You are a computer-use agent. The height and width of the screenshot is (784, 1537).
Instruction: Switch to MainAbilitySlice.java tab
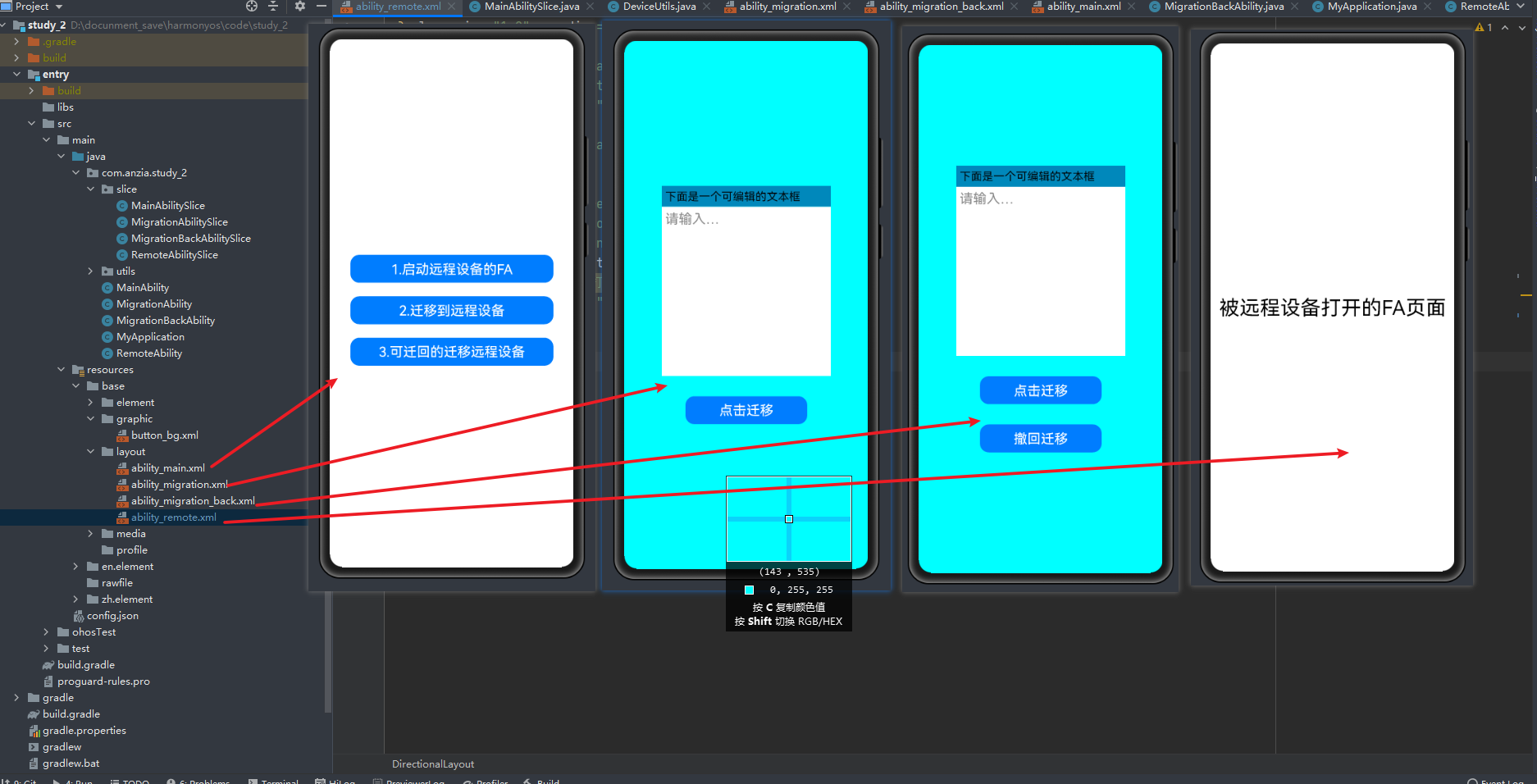(x=531, y=7)
